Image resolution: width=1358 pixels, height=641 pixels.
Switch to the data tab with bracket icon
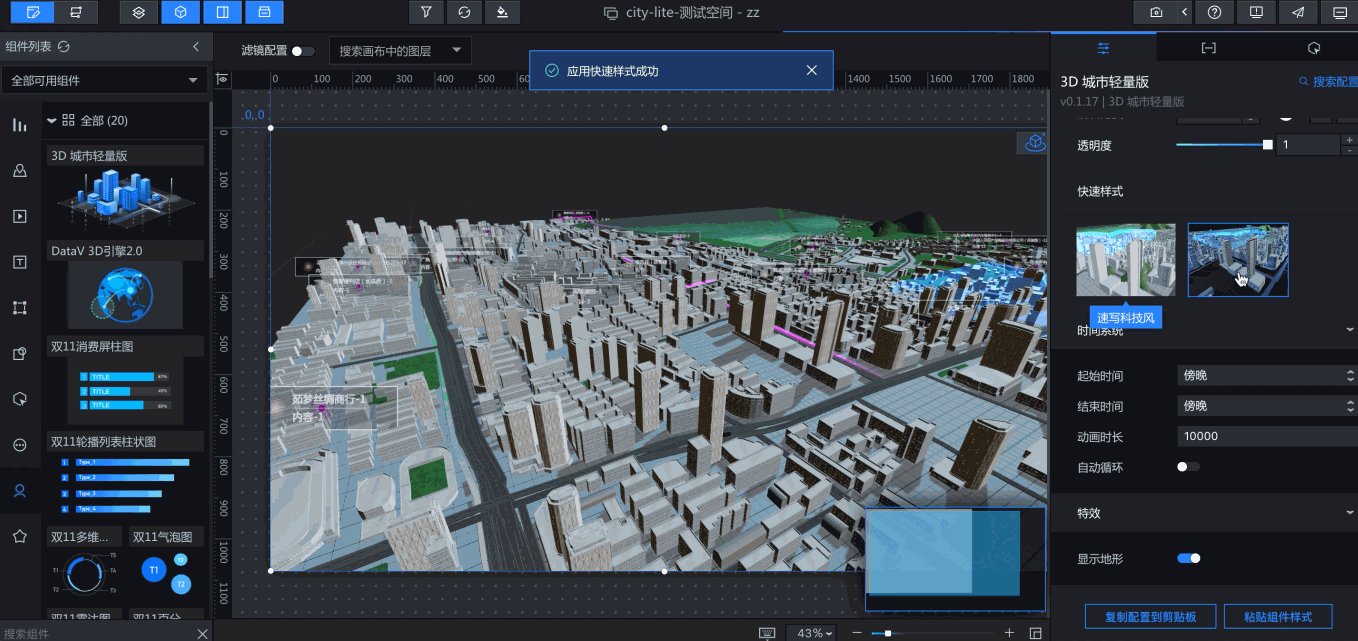(x=1208, y=47)
